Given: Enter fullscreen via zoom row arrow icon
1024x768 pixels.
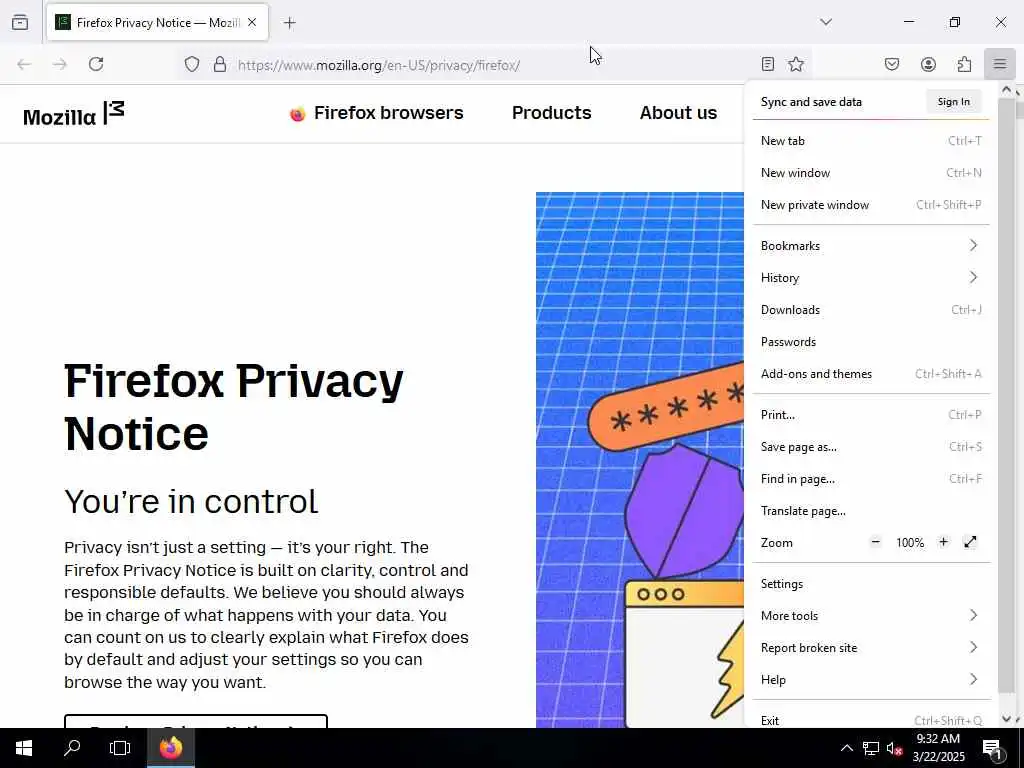Looking at the screenshot, I should click(x=970, y=542).
